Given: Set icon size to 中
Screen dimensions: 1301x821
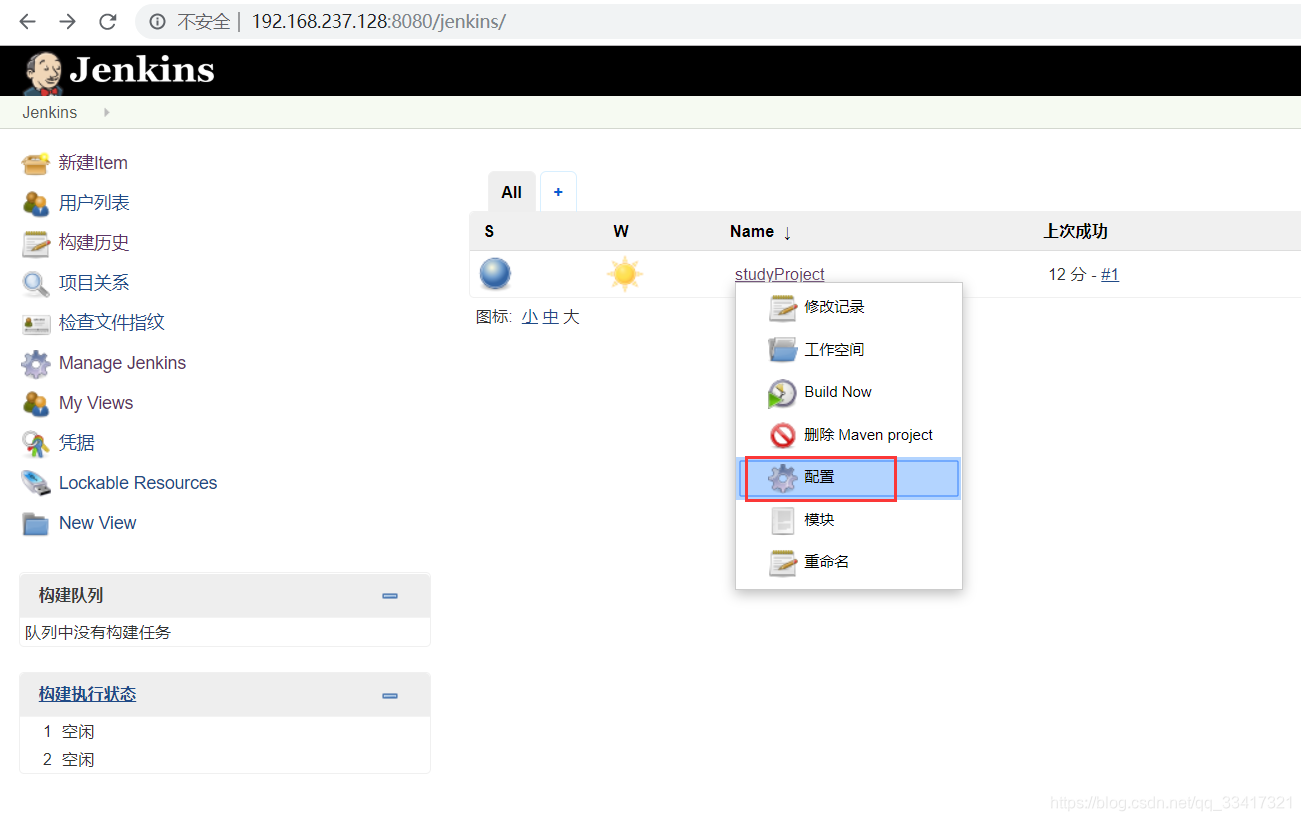Looking at the screenshot, I should point(550,317).
